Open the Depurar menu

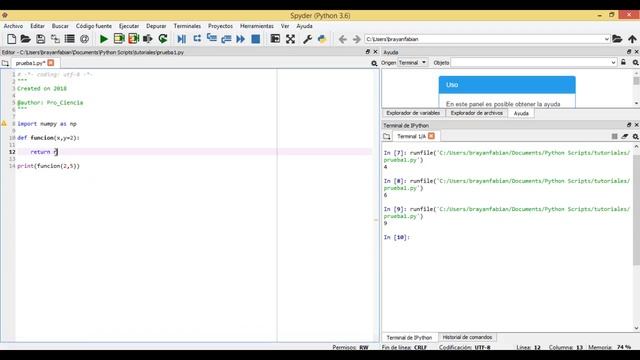click(x=156, y=26)
